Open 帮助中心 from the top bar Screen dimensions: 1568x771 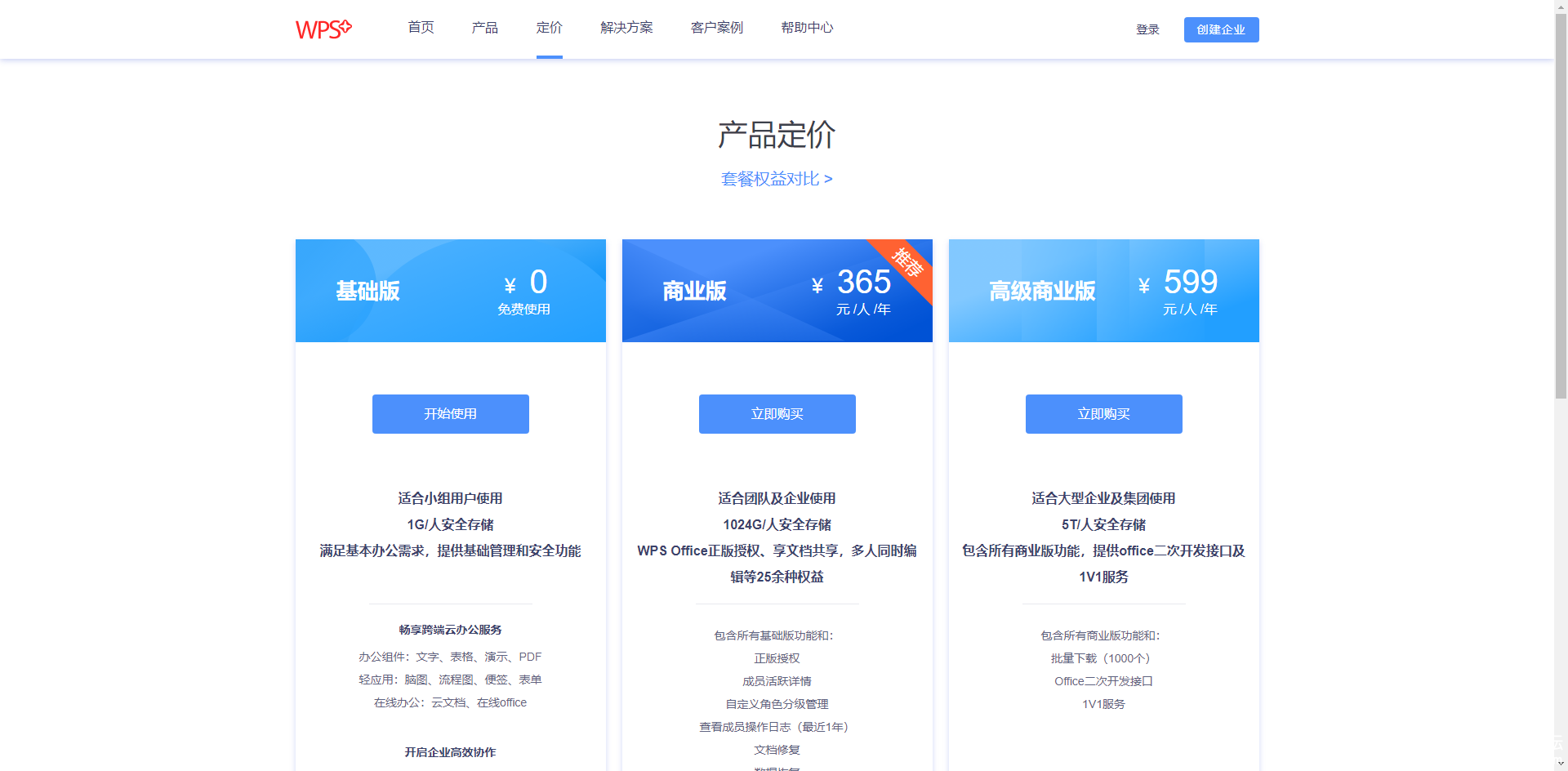coord(807,28)
